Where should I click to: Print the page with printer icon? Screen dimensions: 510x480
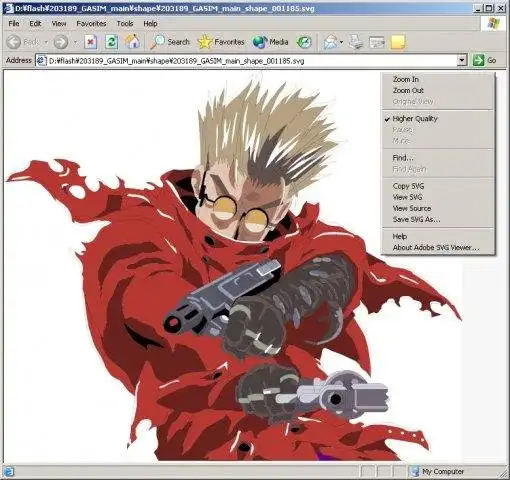356,42
